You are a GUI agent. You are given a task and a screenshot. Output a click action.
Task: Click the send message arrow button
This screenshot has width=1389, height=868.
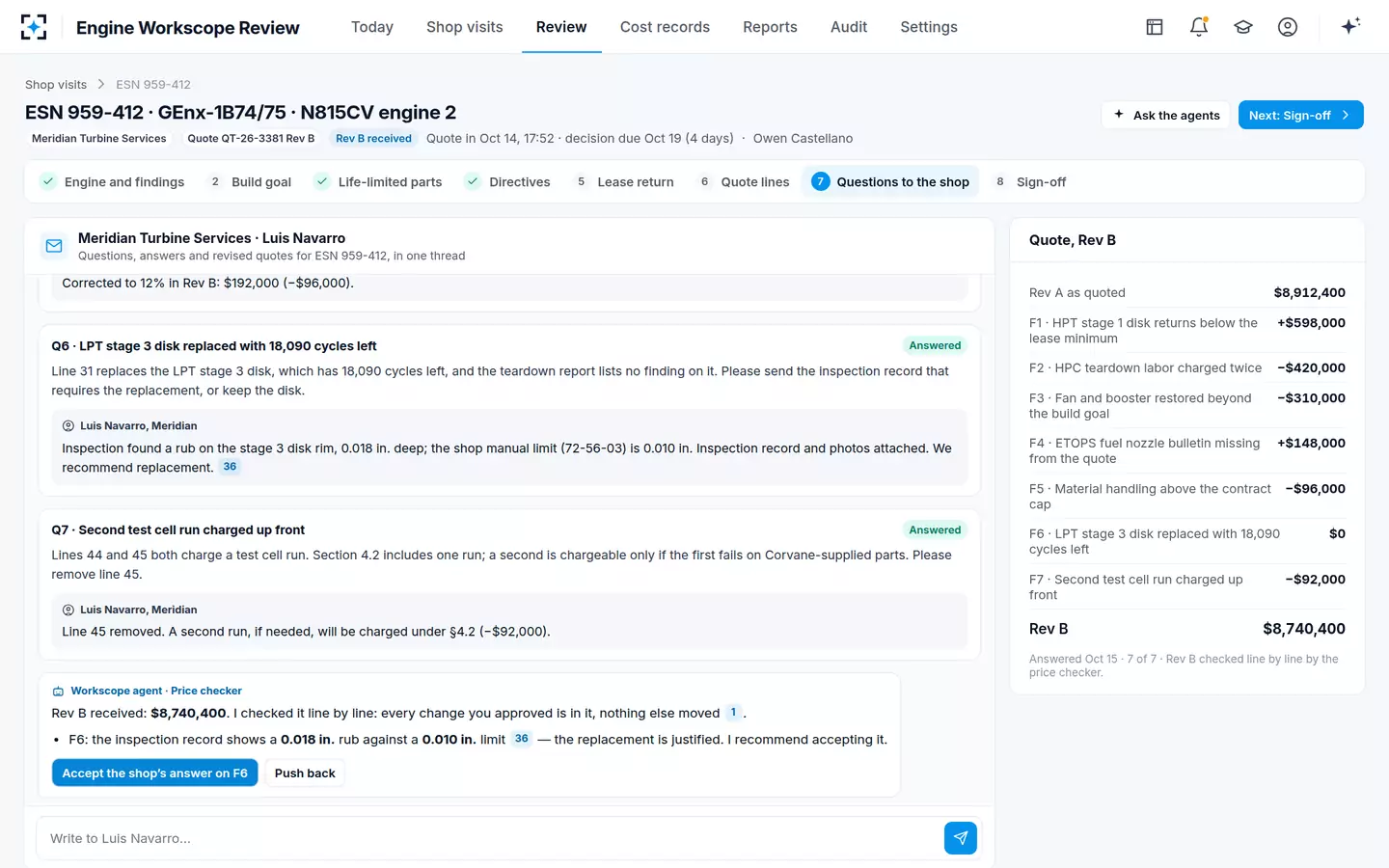(961, 838)
